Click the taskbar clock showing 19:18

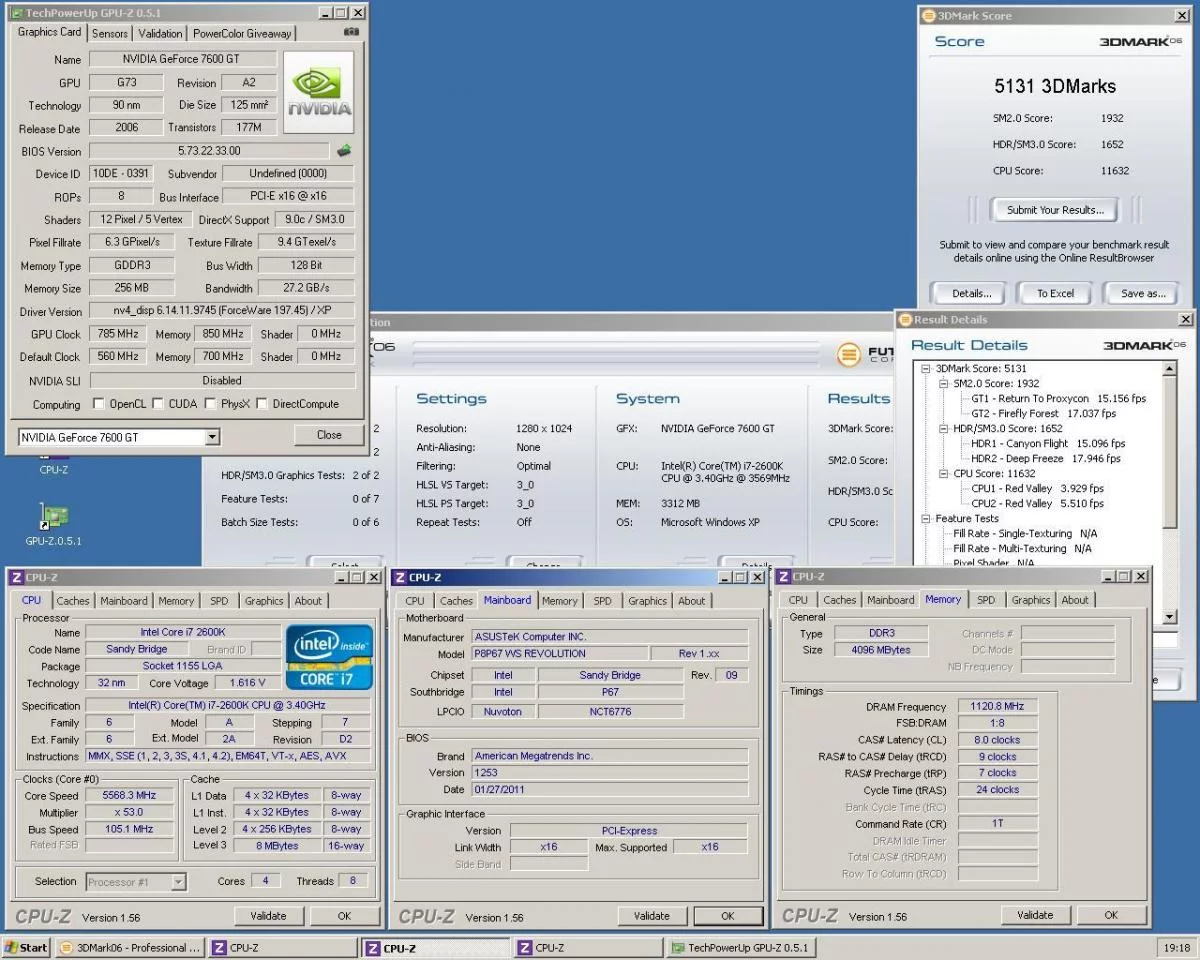(1177, 947)
